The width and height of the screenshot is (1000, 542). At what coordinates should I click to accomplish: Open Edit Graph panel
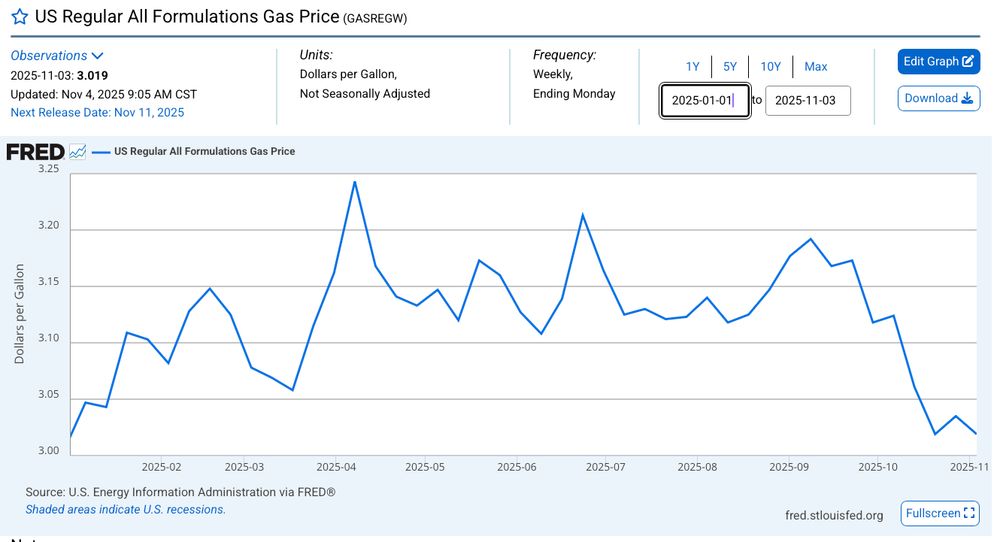point(938,62)
